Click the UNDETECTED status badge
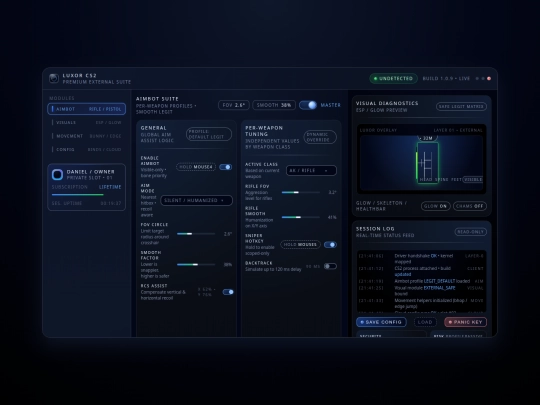This screenshot has height=405, width=540. (x=393, y=79)
